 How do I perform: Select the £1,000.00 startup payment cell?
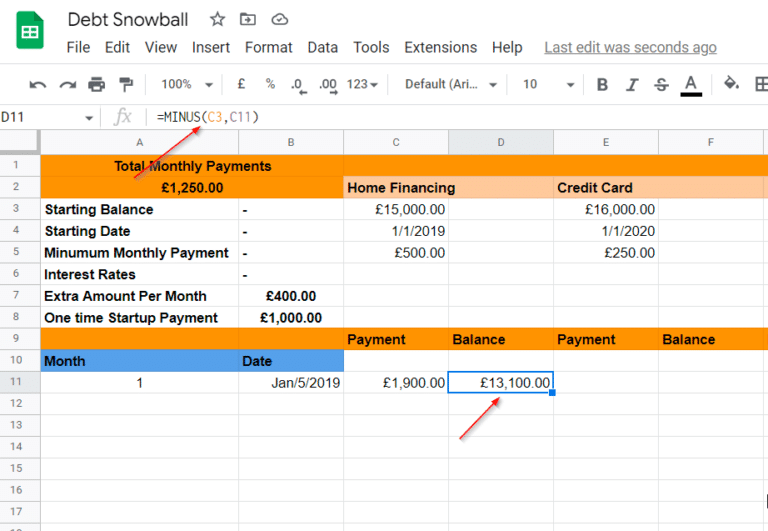[291, 317]
